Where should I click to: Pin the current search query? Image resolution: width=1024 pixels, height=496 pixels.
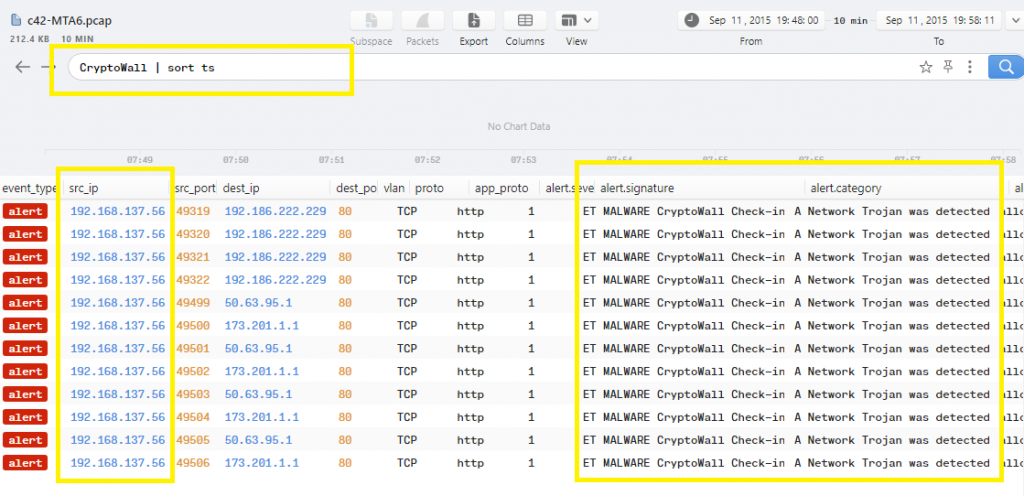(948, 67)
